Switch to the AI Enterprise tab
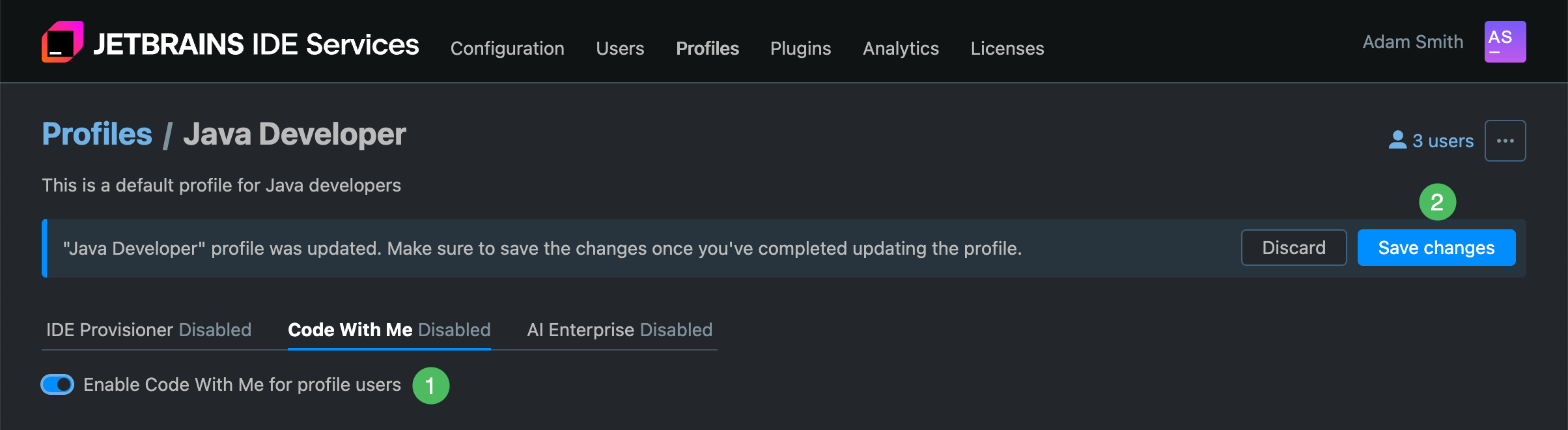 click(x=620, y=330)
